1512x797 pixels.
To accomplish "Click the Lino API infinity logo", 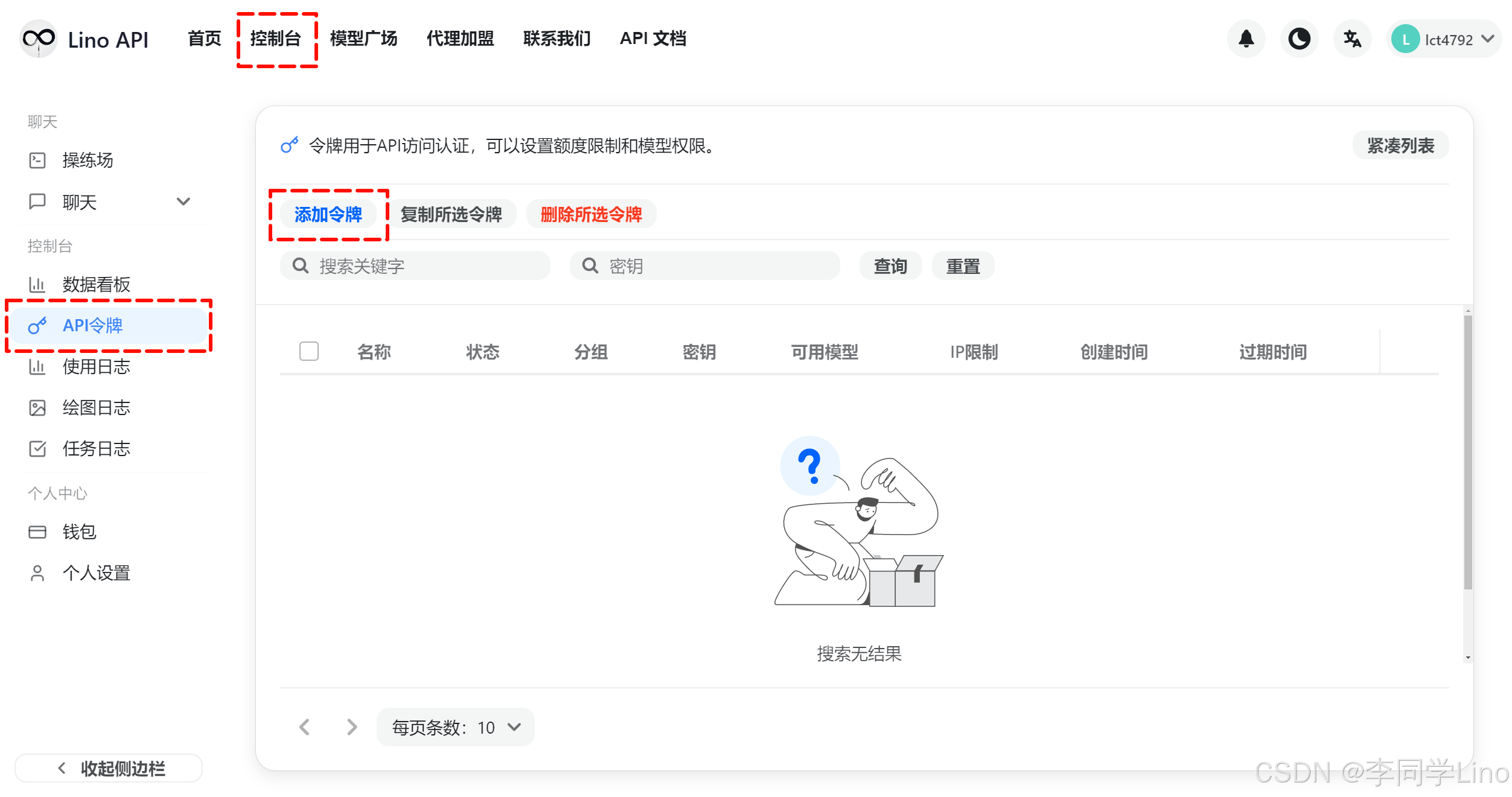I will 39,39.
